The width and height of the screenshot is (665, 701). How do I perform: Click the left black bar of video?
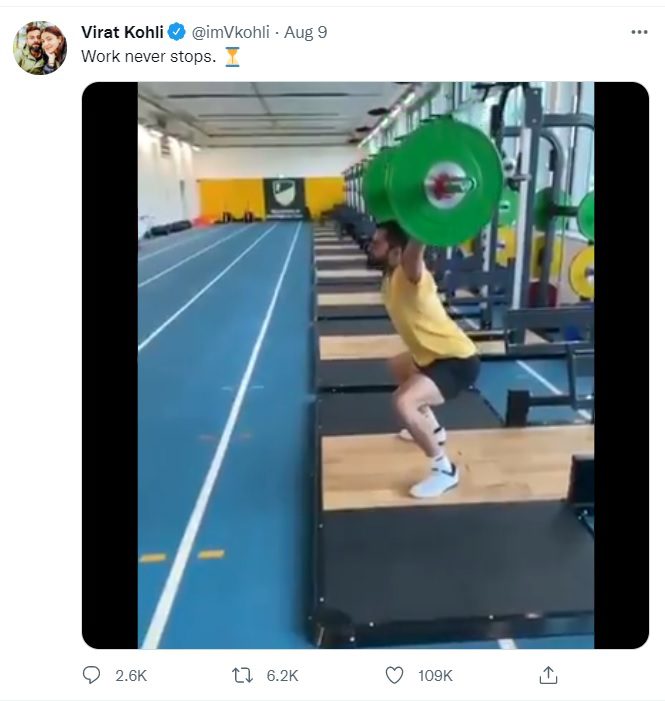click(110, 365)
